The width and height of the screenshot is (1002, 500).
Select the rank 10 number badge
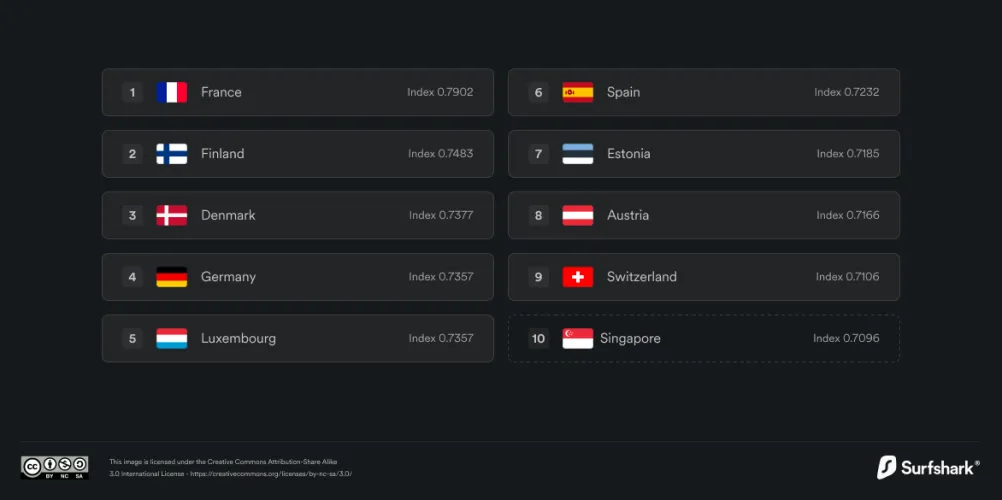click(x=539, y=339)
